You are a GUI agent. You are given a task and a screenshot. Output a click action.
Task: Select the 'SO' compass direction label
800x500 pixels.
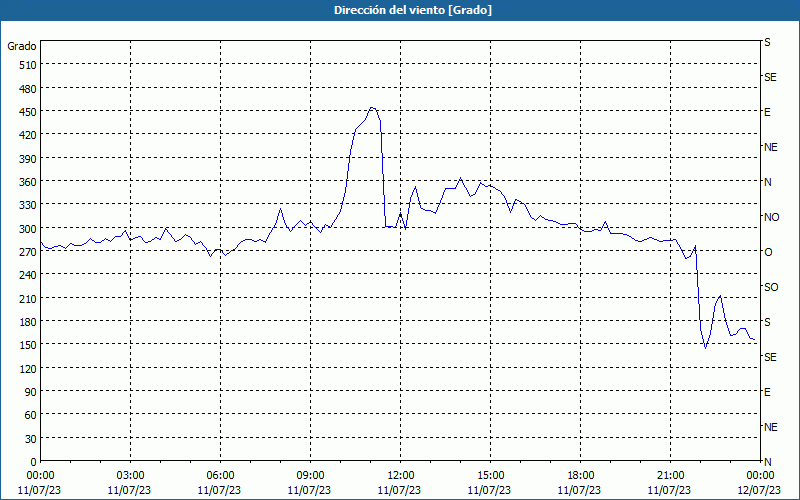click(x=771, y=287)
